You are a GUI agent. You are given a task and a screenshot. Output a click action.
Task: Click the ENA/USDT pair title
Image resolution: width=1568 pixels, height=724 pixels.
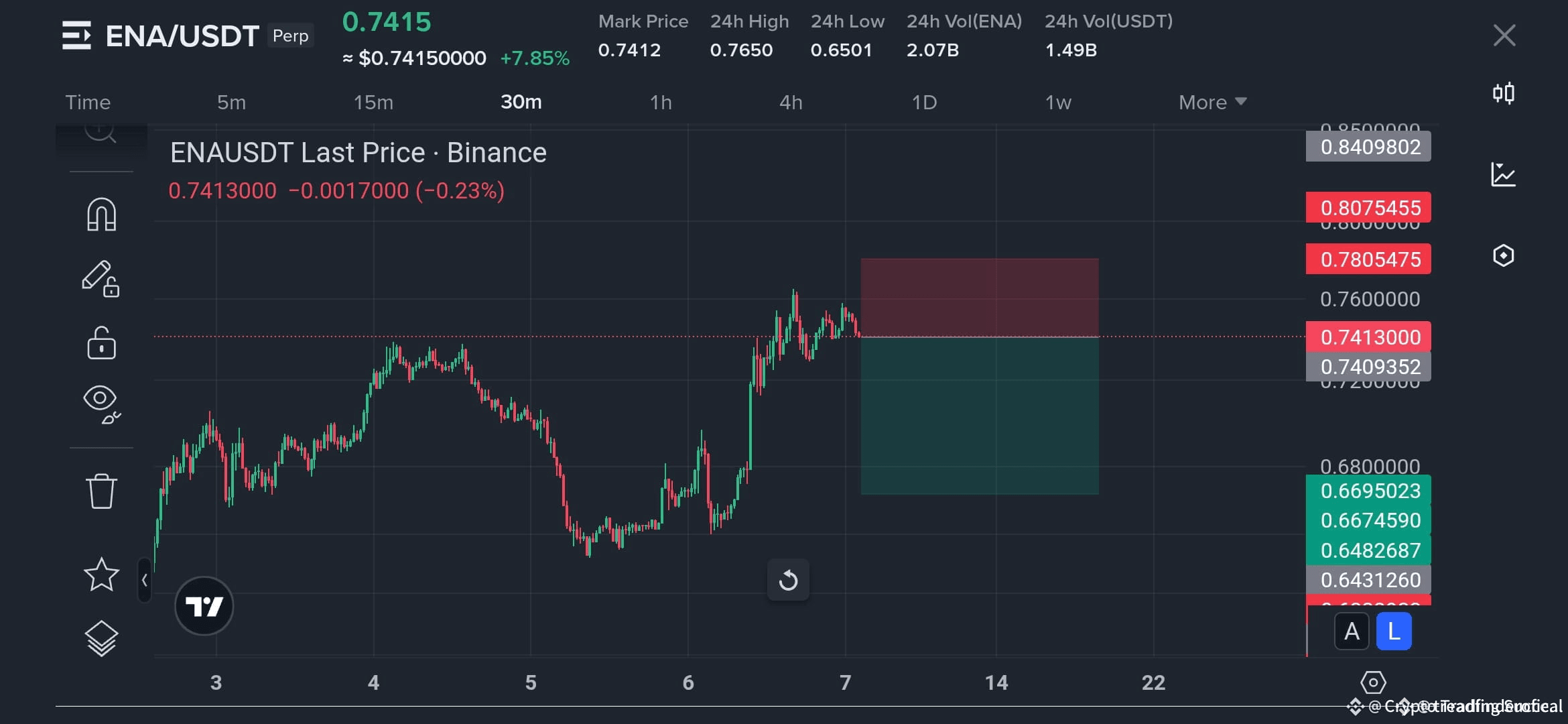point(182,36)
